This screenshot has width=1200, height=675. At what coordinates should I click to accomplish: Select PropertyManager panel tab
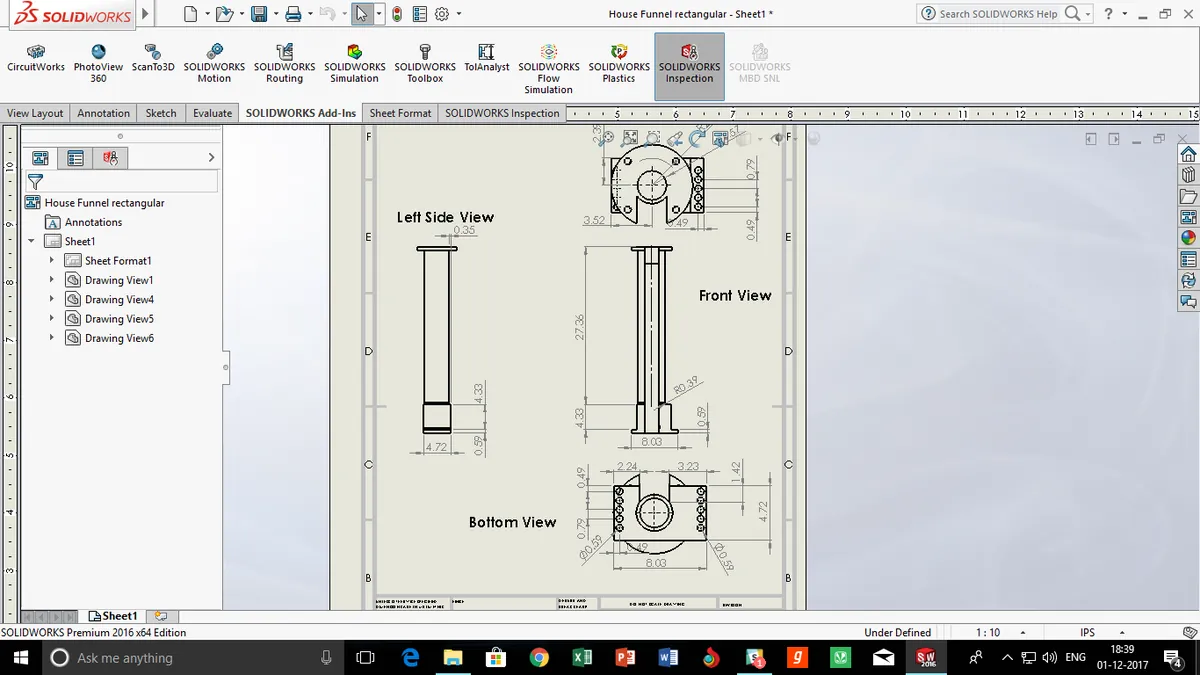tap(75, 157)
